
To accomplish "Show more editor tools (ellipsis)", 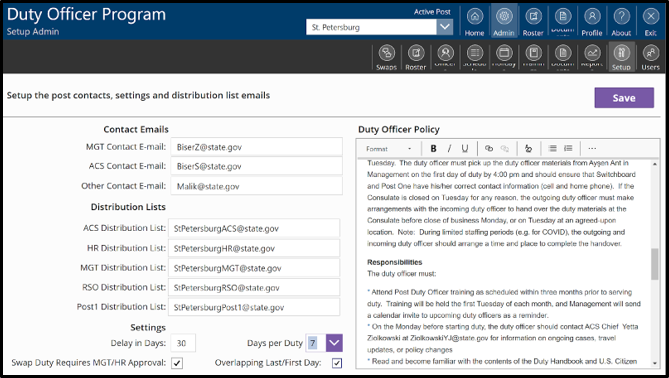I will tap(592, 148).
